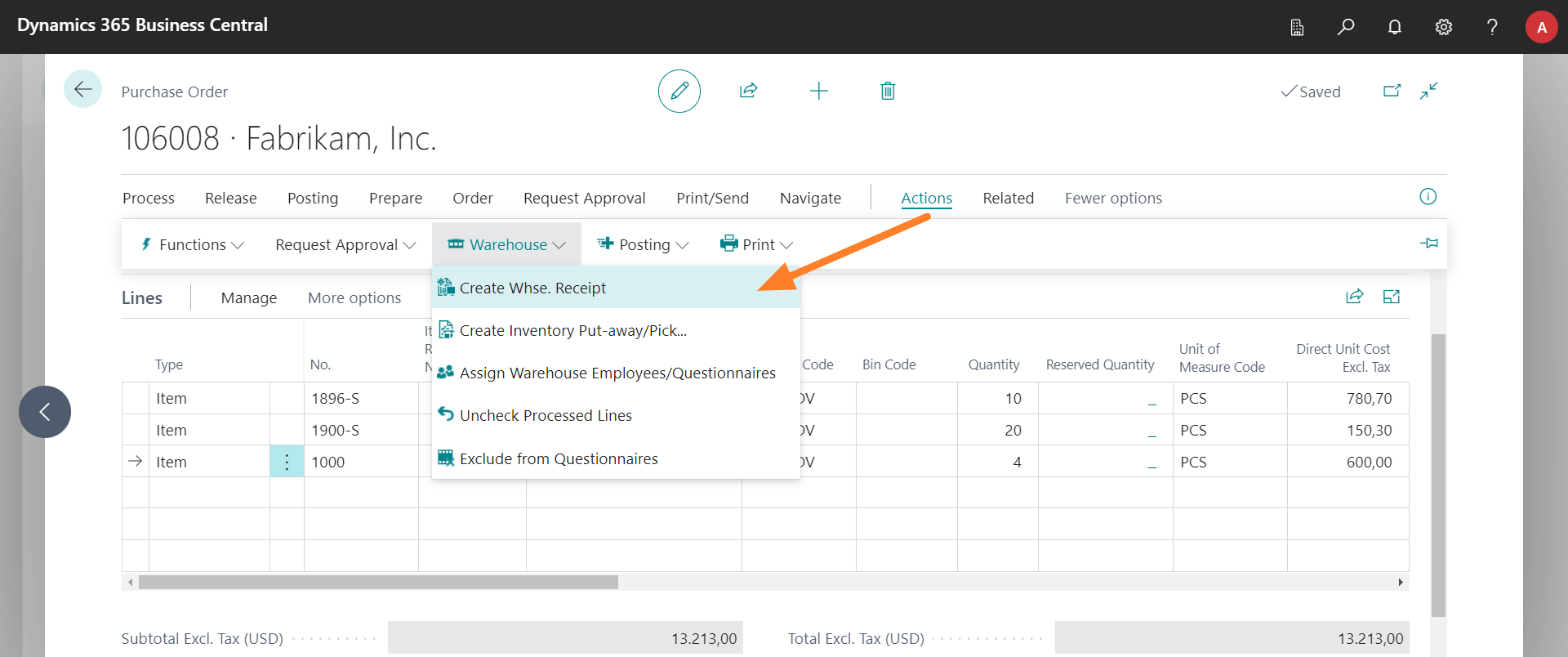Click the quantity cell showing 4
This screenshot has height=657, width=1568.
pos(998,462)
